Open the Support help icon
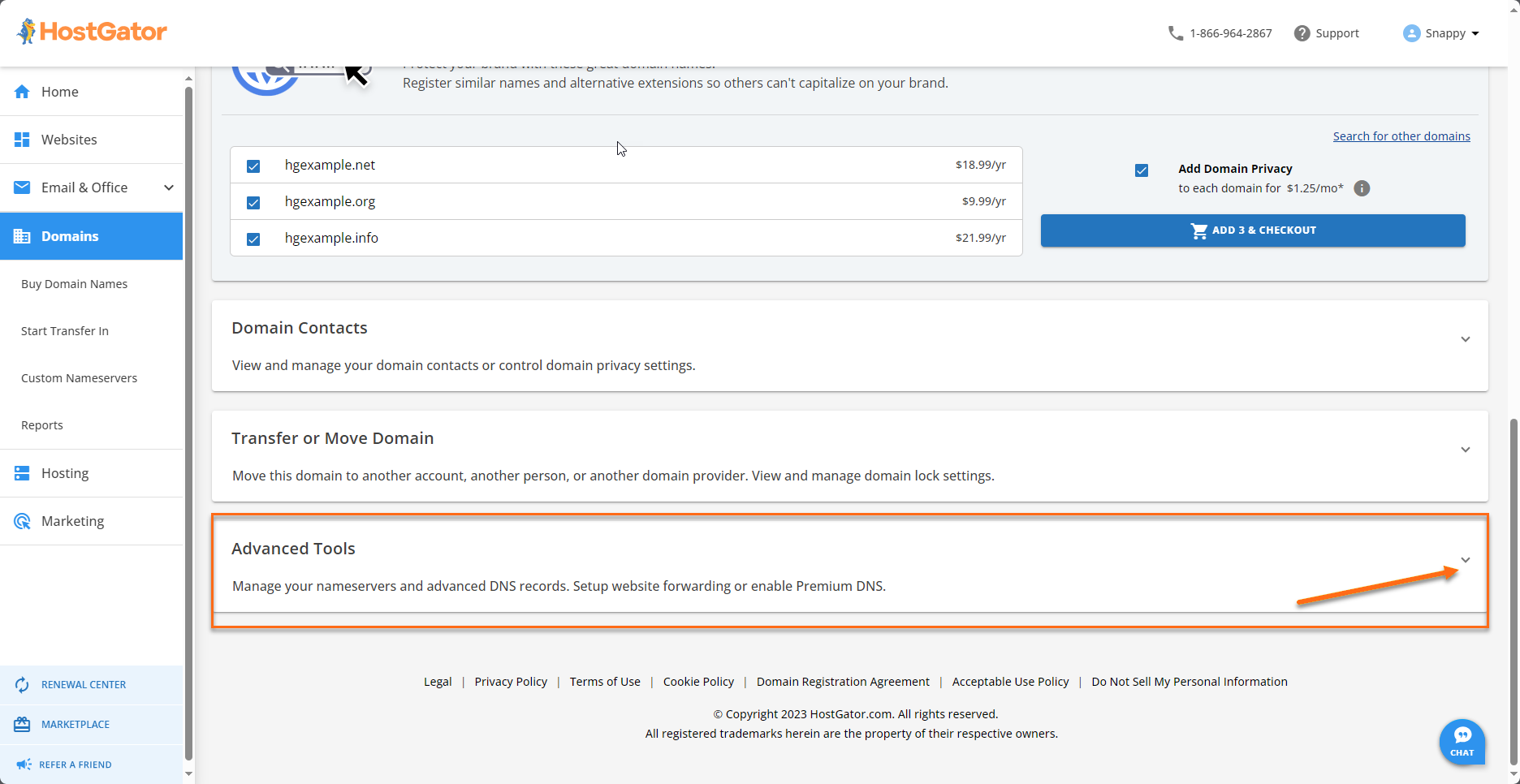The image size is (1520, 784). [1301, 32]
